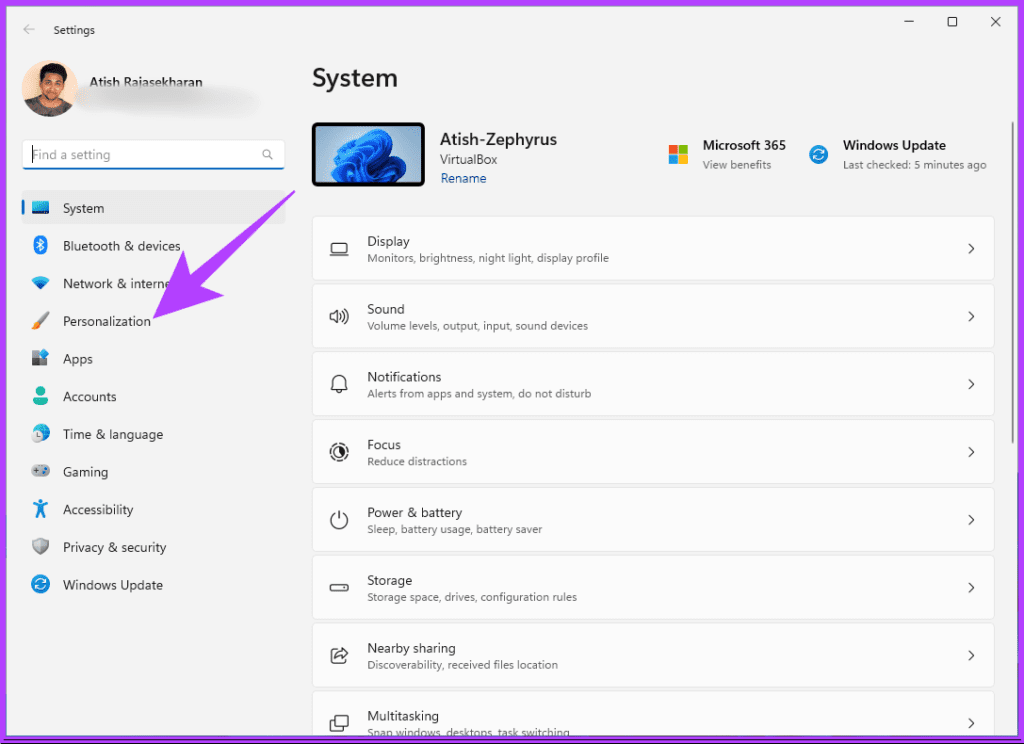Click the user name Atish Rajasekharan
Image resolution: width=1024 pixels, height=744 pixels.
tap(146, 82)
